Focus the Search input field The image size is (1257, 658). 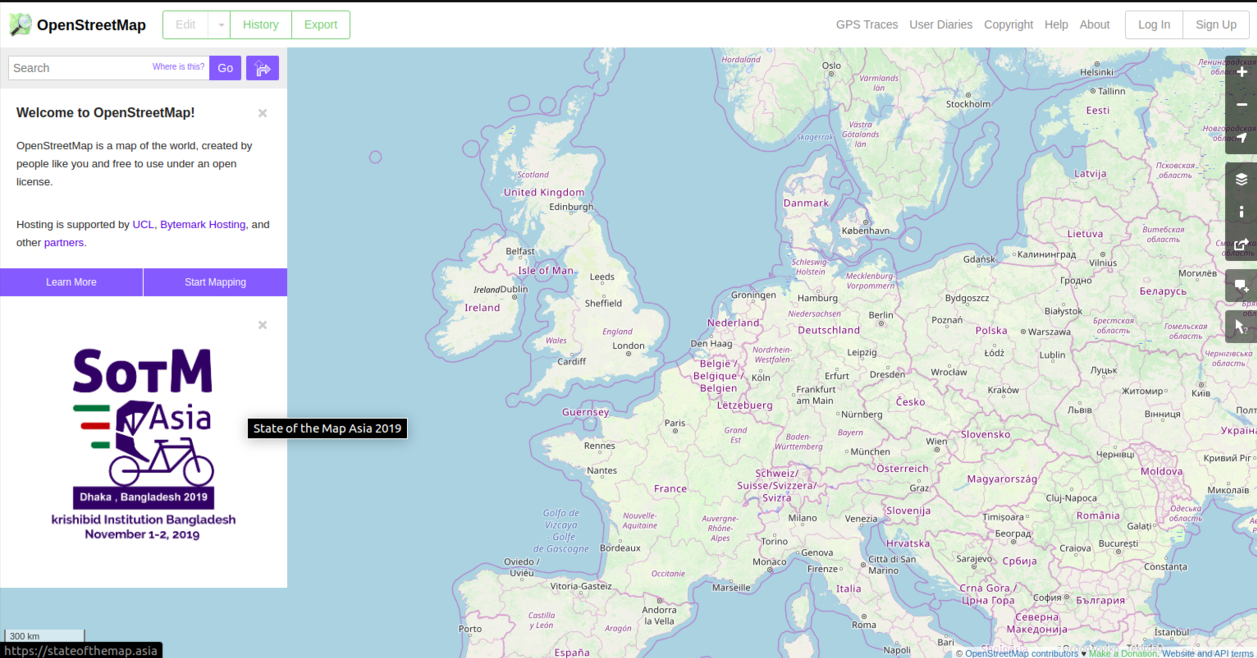pyautogui.click(x=108, y=68)
